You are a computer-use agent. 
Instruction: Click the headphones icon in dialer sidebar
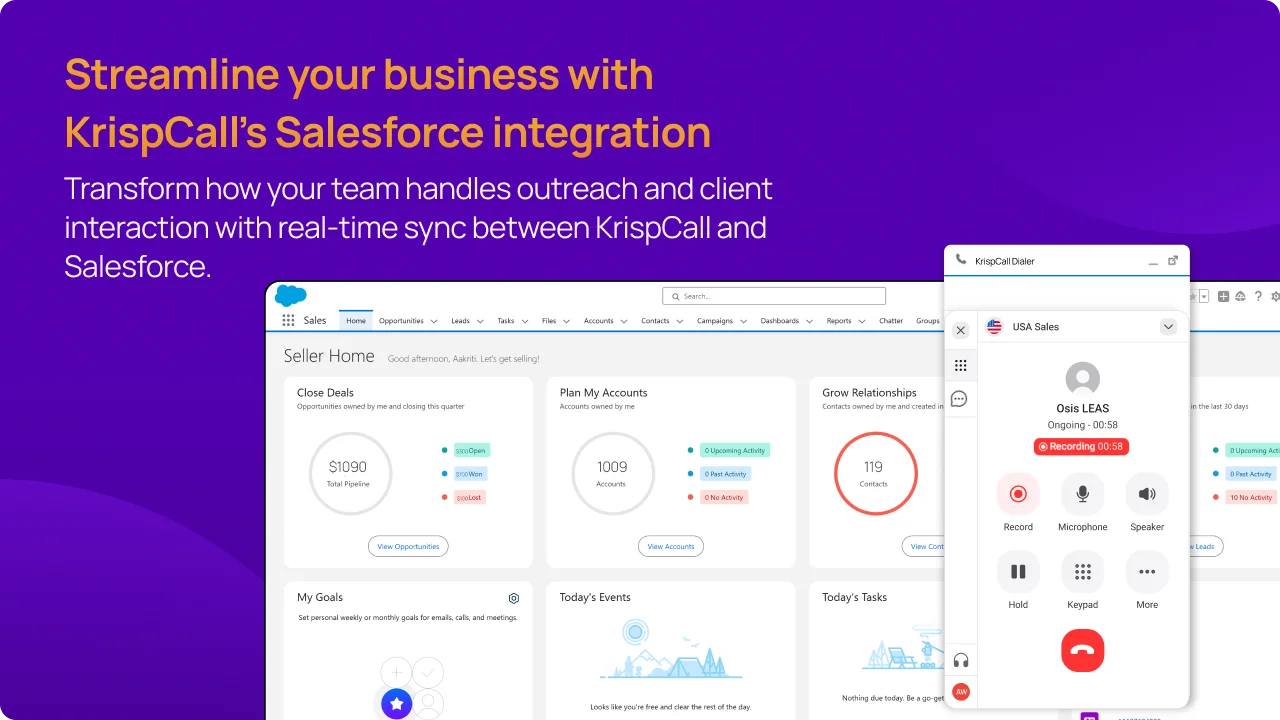tap(961, 660)
